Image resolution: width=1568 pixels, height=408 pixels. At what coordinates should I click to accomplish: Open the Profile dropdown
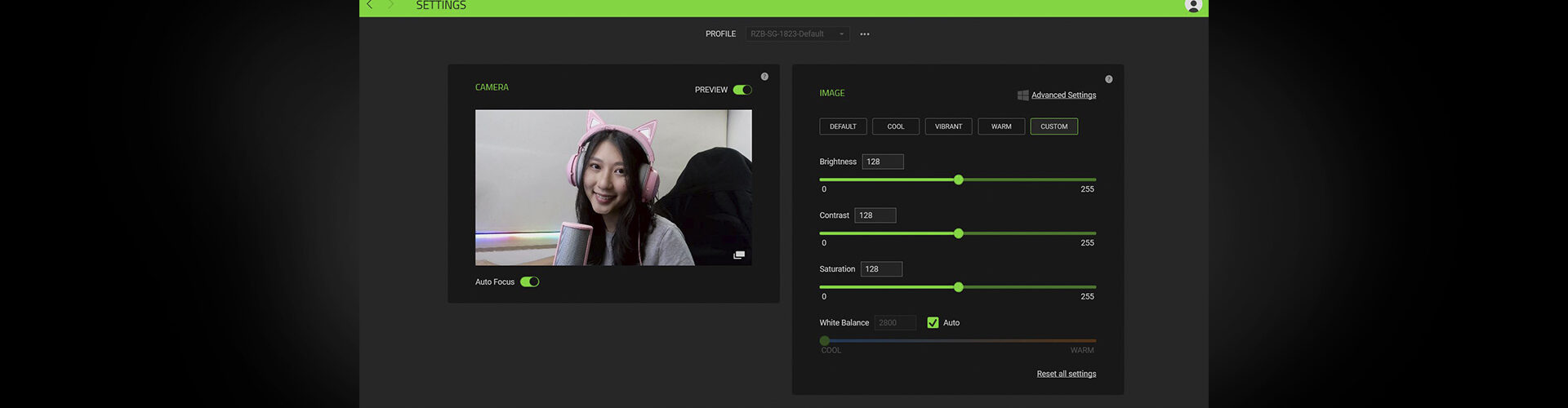[797, 34]
